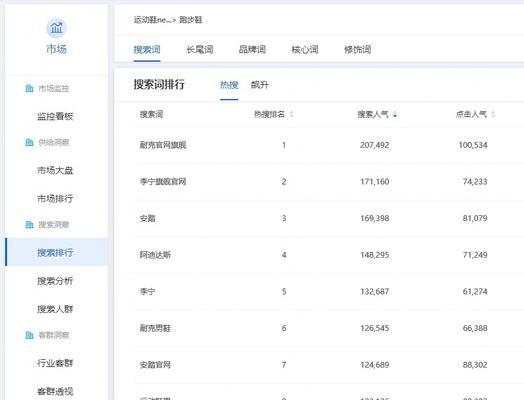Click the 客群洞察 section icon

click(x=29, y=335)
